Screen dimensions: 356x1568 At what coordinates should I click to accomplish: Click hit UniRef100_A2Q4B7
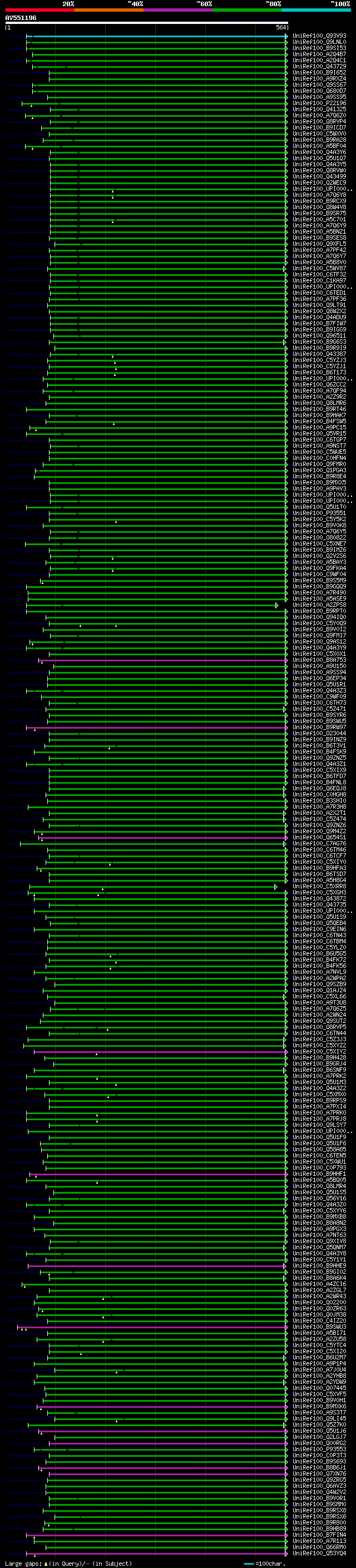(x=319, y=54)
